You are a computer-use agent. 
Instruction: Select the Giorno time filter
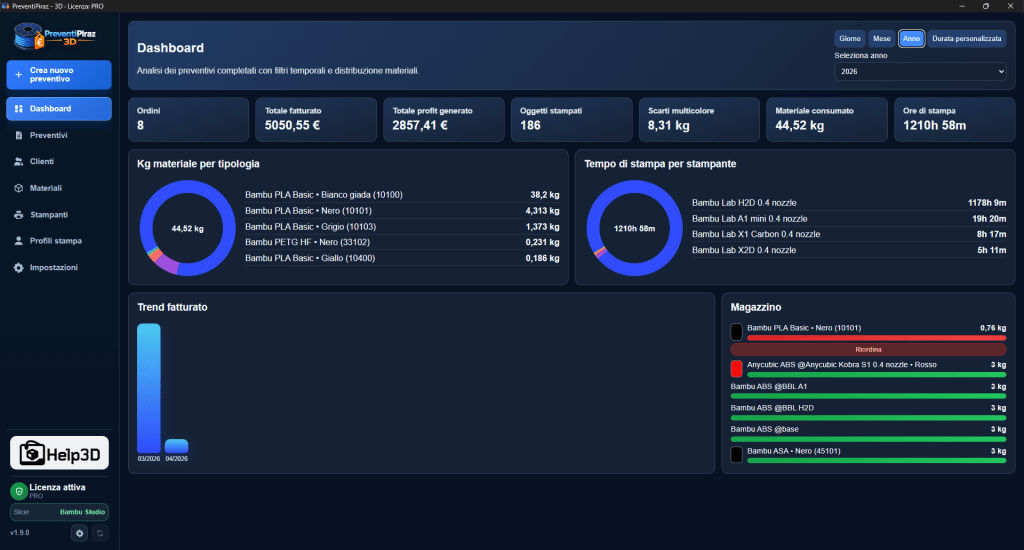click(850, 39)
